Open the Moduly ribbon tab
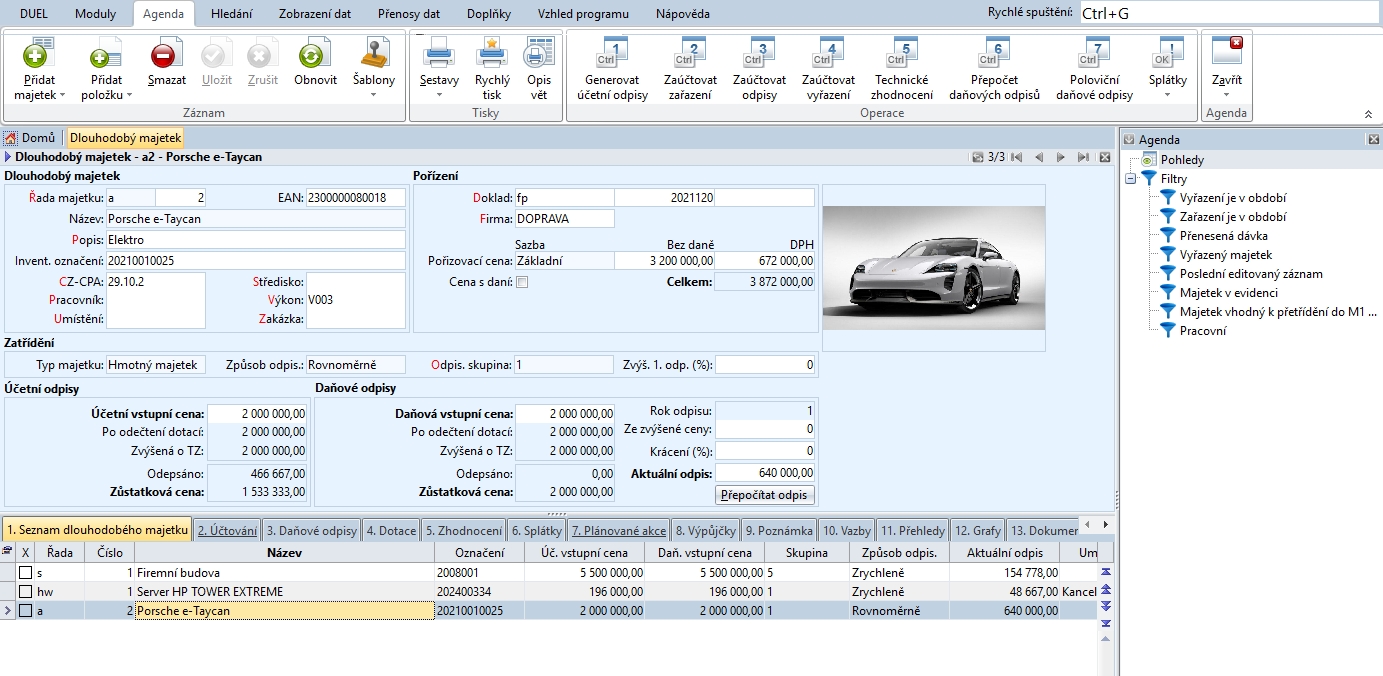1383x676 pixels. click(95, 14)
